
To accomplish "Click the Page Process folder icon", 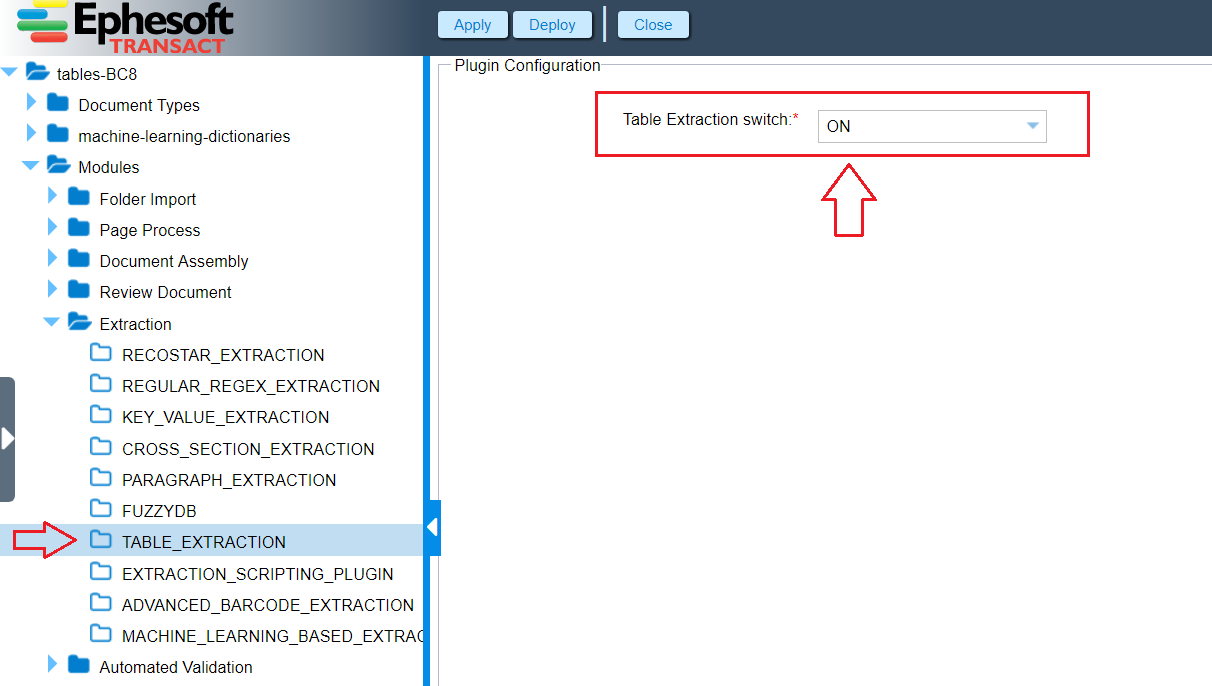I will tap(79, 227).
